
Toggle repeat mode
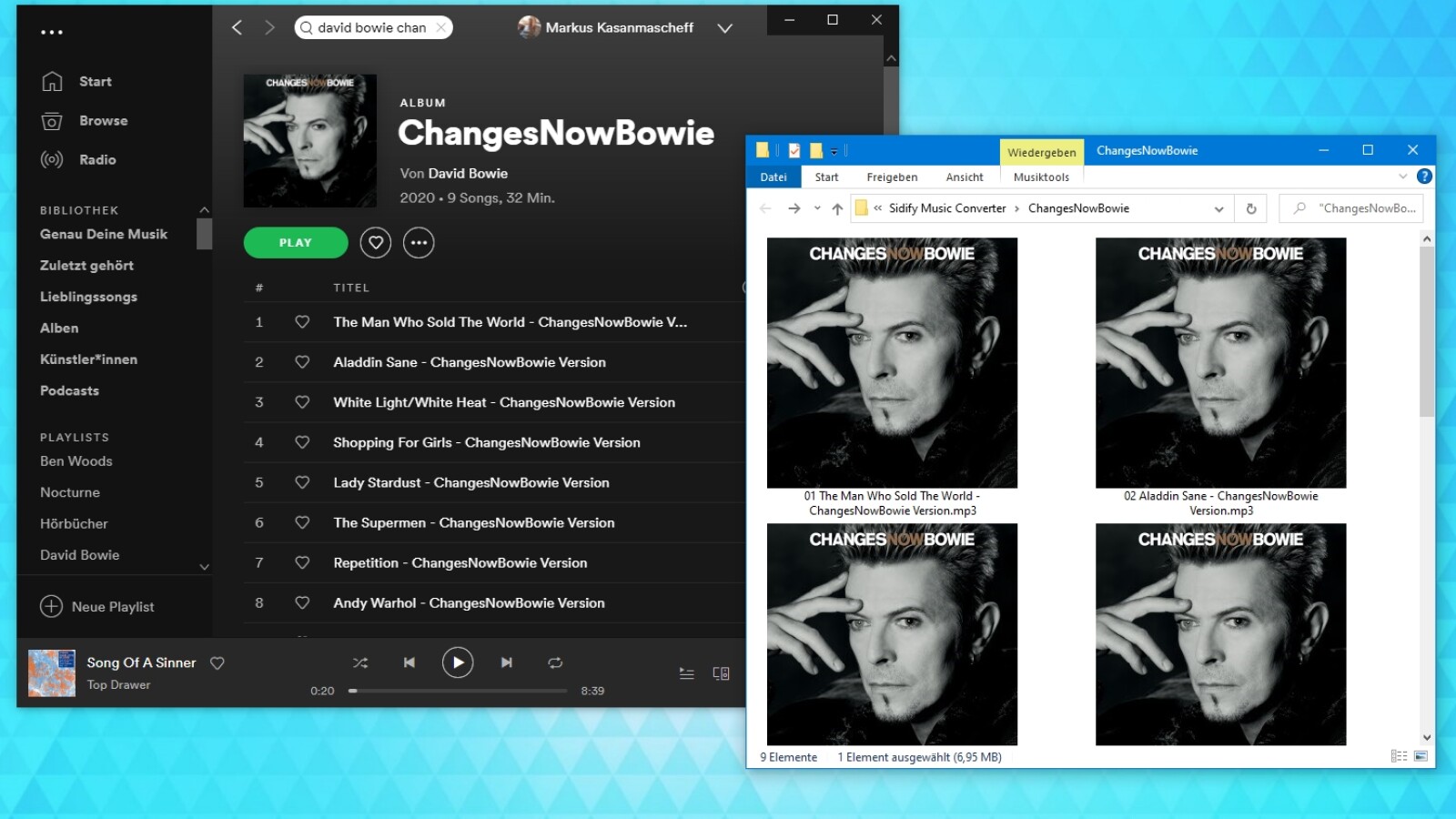(555, 662)
